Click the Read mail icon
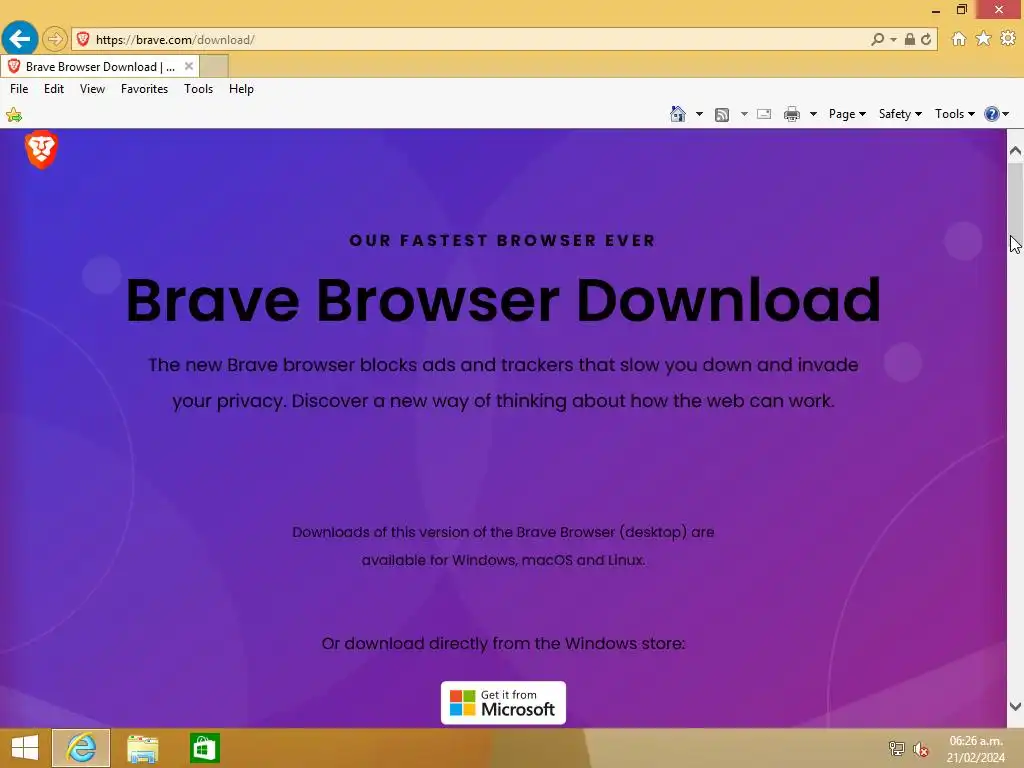The height and width of the screenshot is (768, 1024). 764,114
